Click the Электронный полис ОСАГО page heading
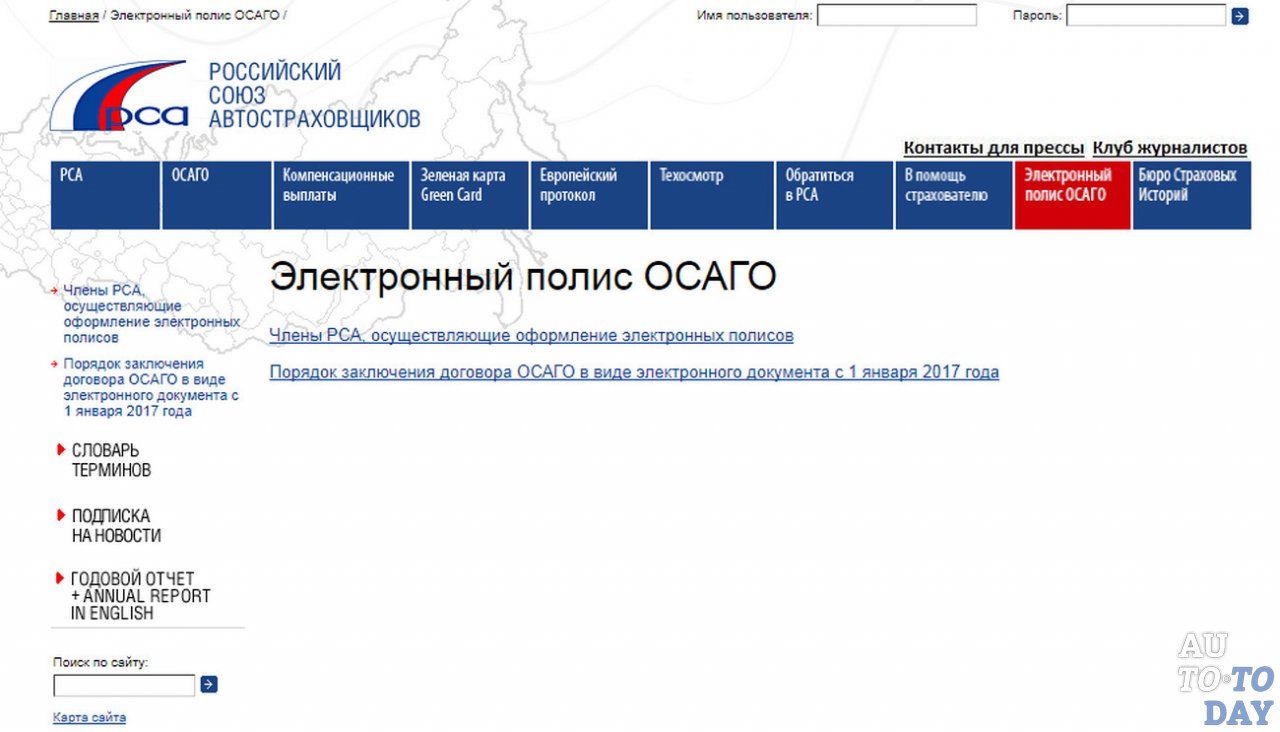The image size is (1280, 732). 522,277
